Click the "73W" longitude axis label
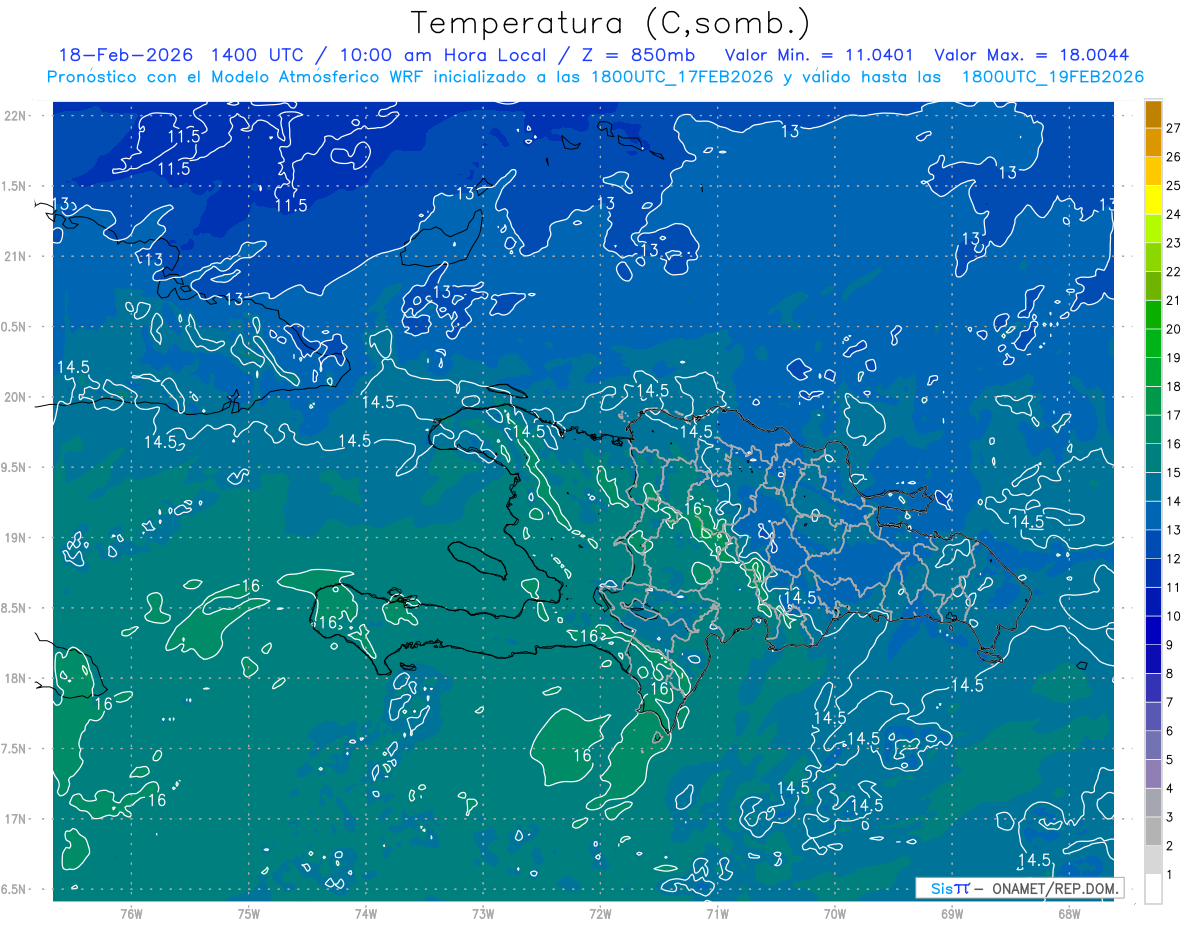The width and height of the screenshot is (1200, 927). pyautogui.click(x=483, y=913)
